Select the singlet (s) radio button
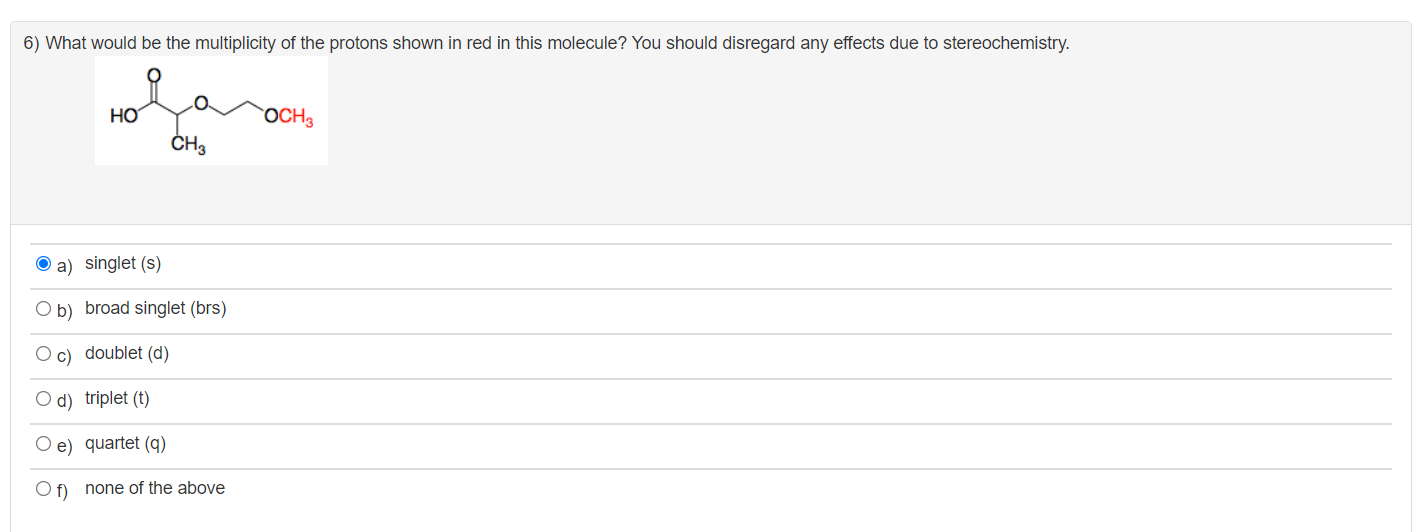1417x532 pixels. tap(43, 264)
